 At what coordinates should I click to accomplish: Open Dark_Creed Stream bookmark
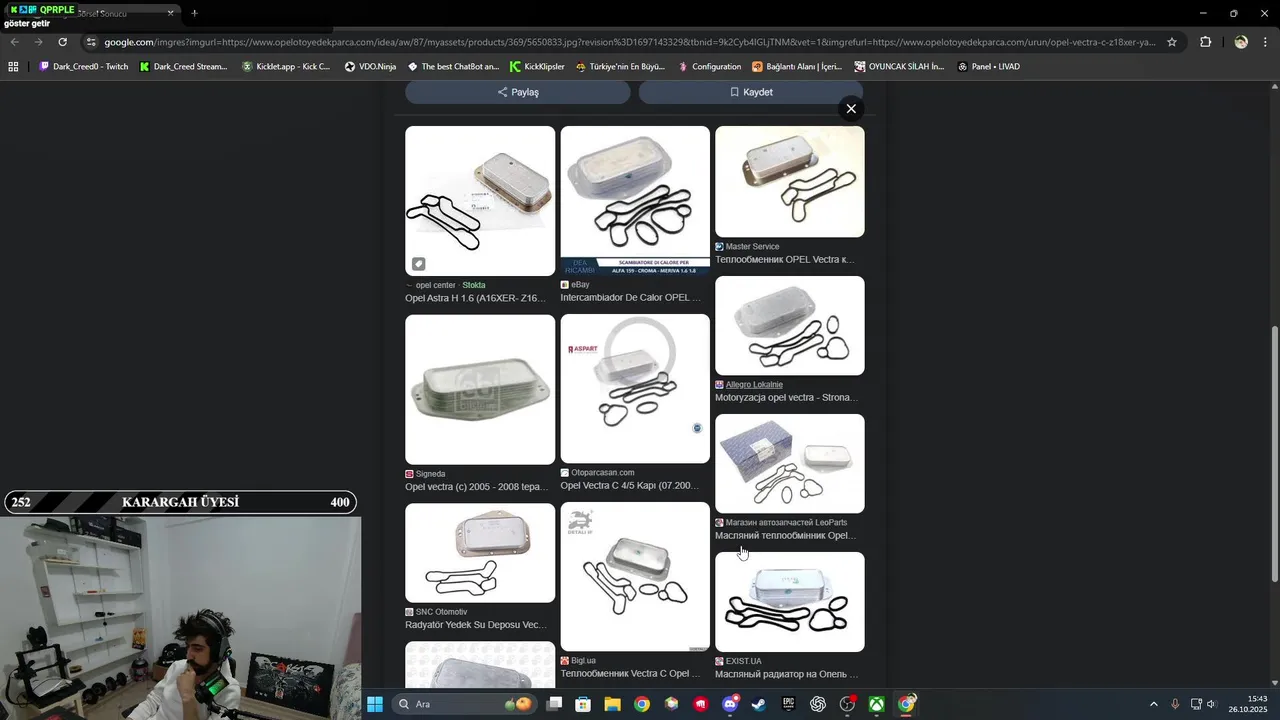184,67
